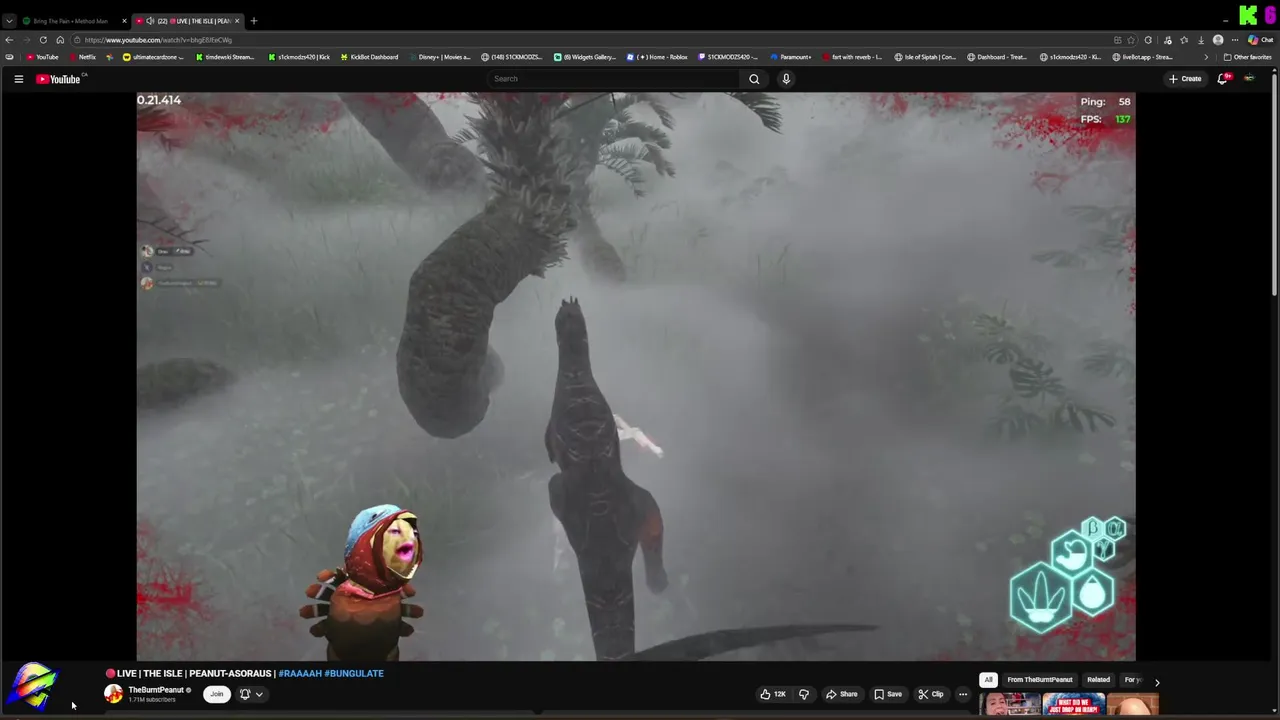Open browser profile avatar
This screenshot has width=1280, height=720.
point(1218,40)
